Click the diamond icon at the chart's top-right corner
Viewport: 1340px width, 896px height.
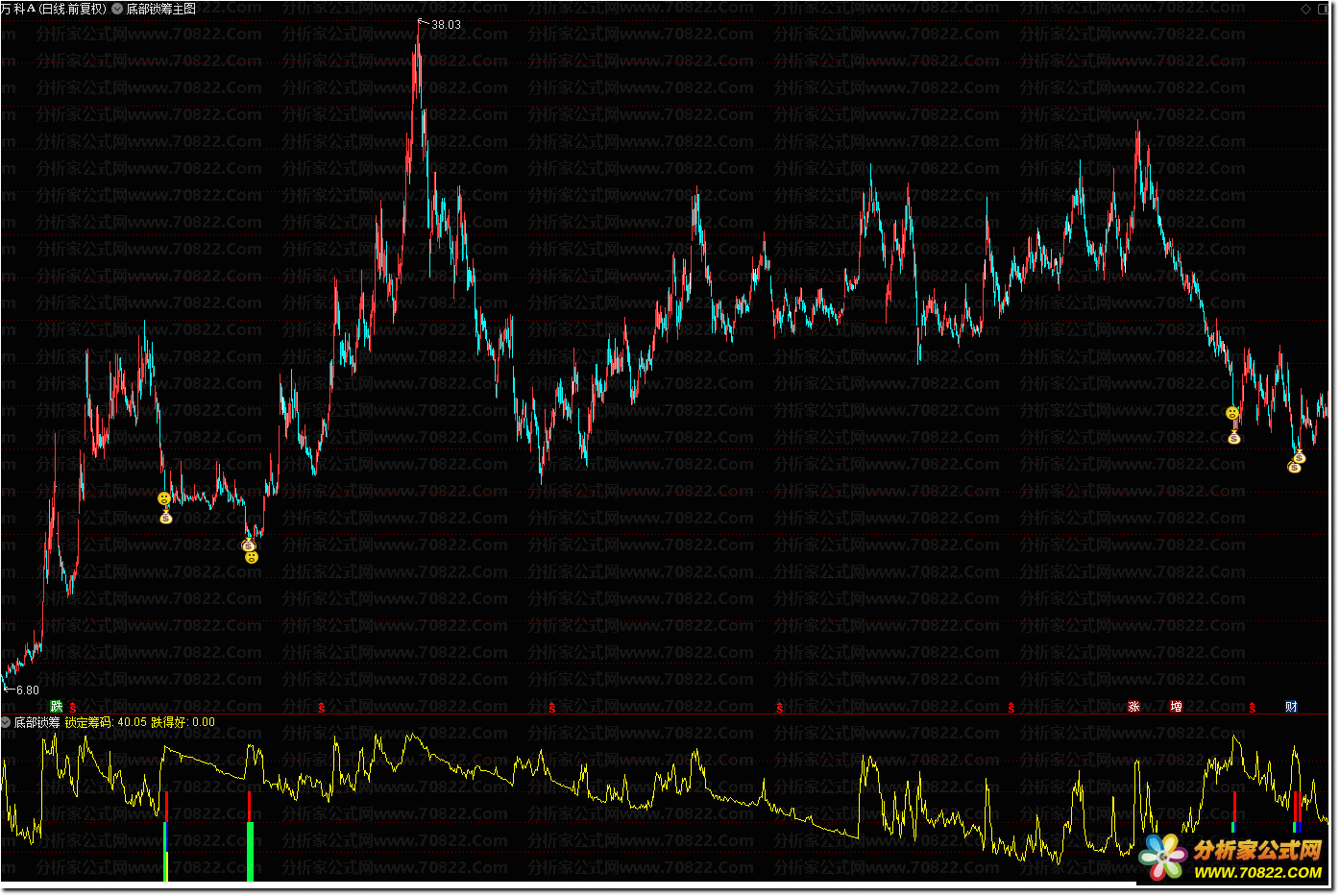tap(1305, 9)
